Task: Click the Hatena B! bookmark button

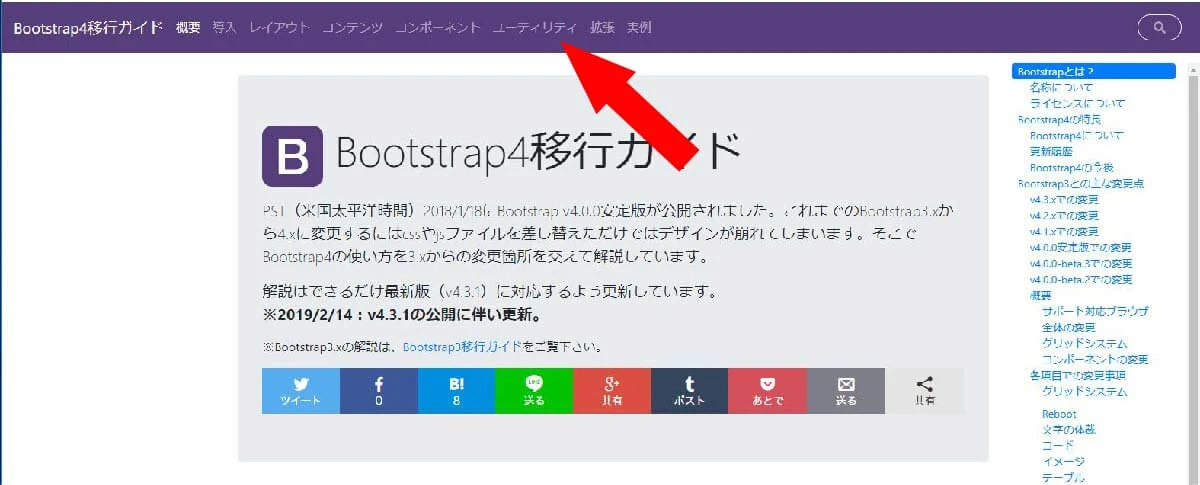Action: coord(457,391)
